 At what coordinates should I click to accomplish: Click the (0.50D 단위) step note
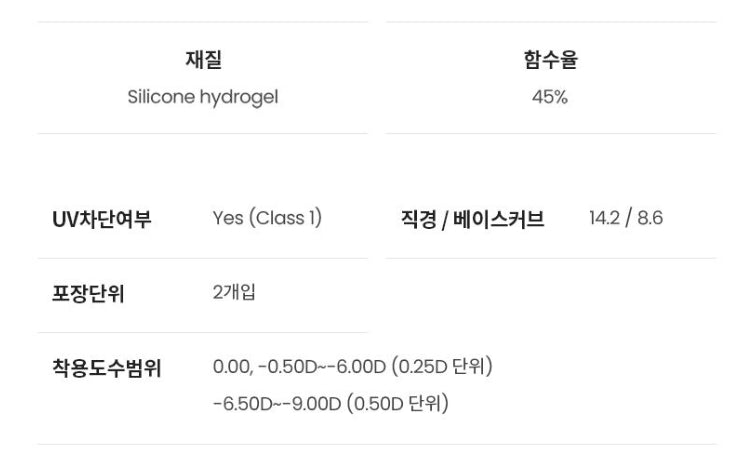[x=398, y=404]
